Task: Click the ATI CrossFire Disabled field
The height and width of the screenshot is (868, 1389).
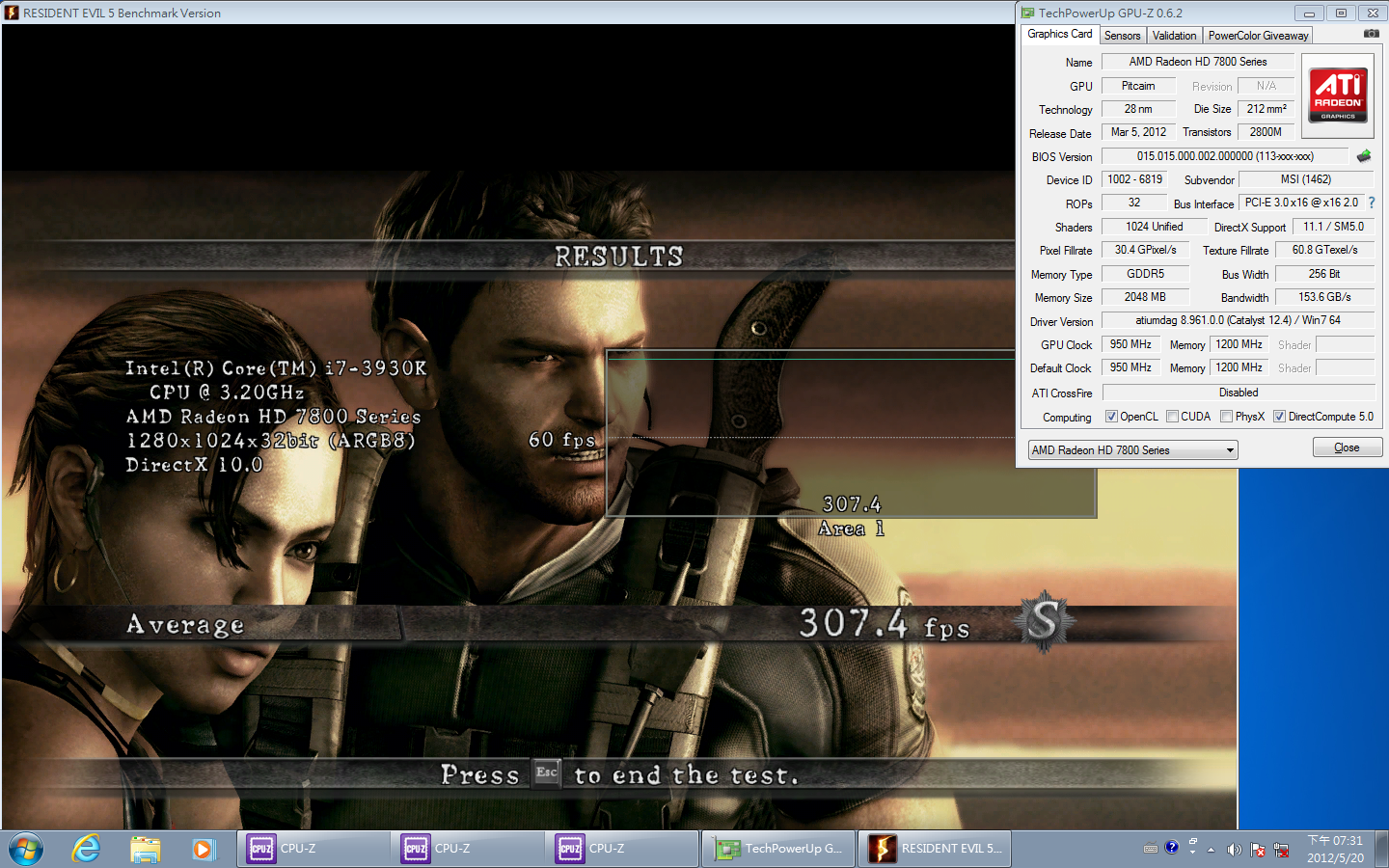Action: click(1239, 393)
